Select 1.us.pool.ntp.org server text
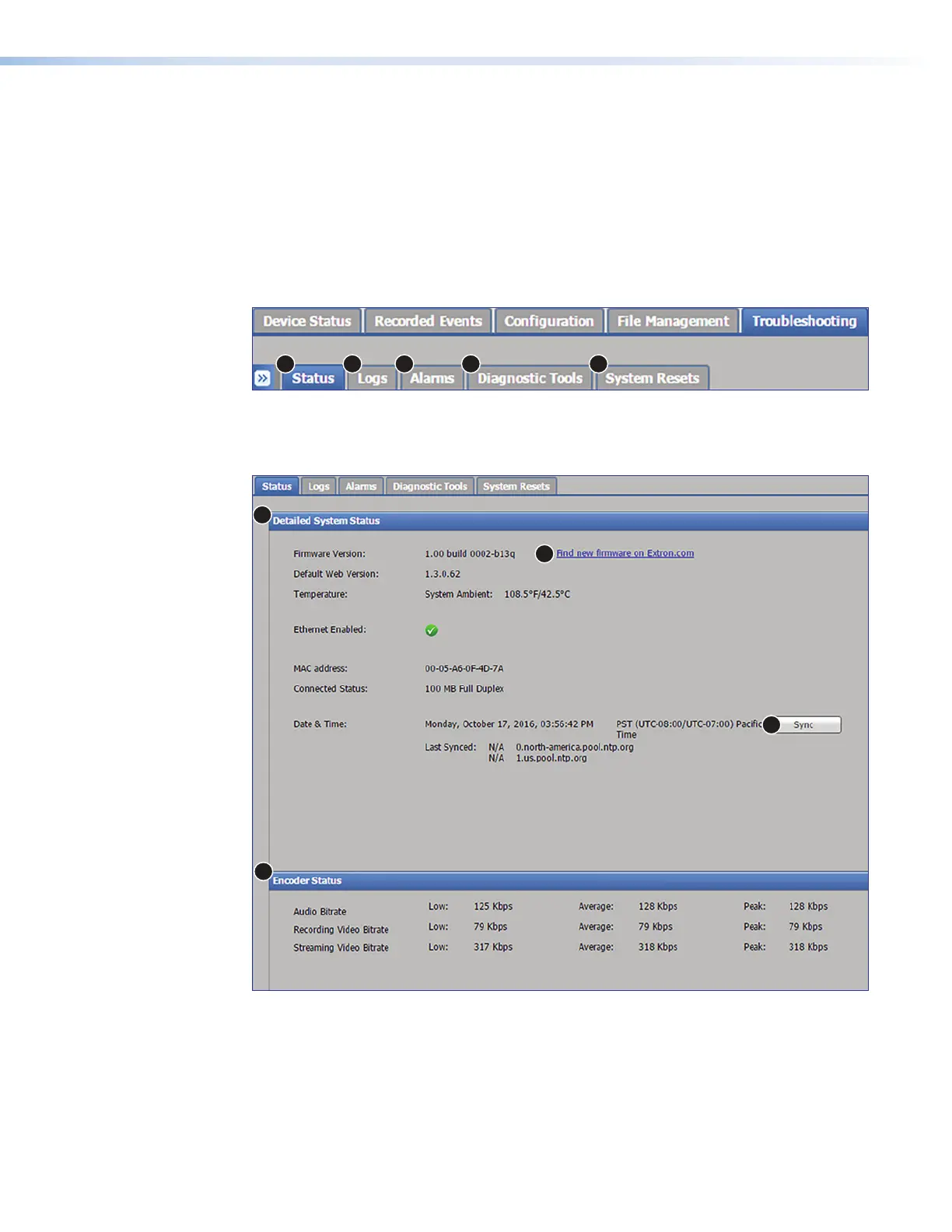The image size is (952, 1232). tap(551, 758)
